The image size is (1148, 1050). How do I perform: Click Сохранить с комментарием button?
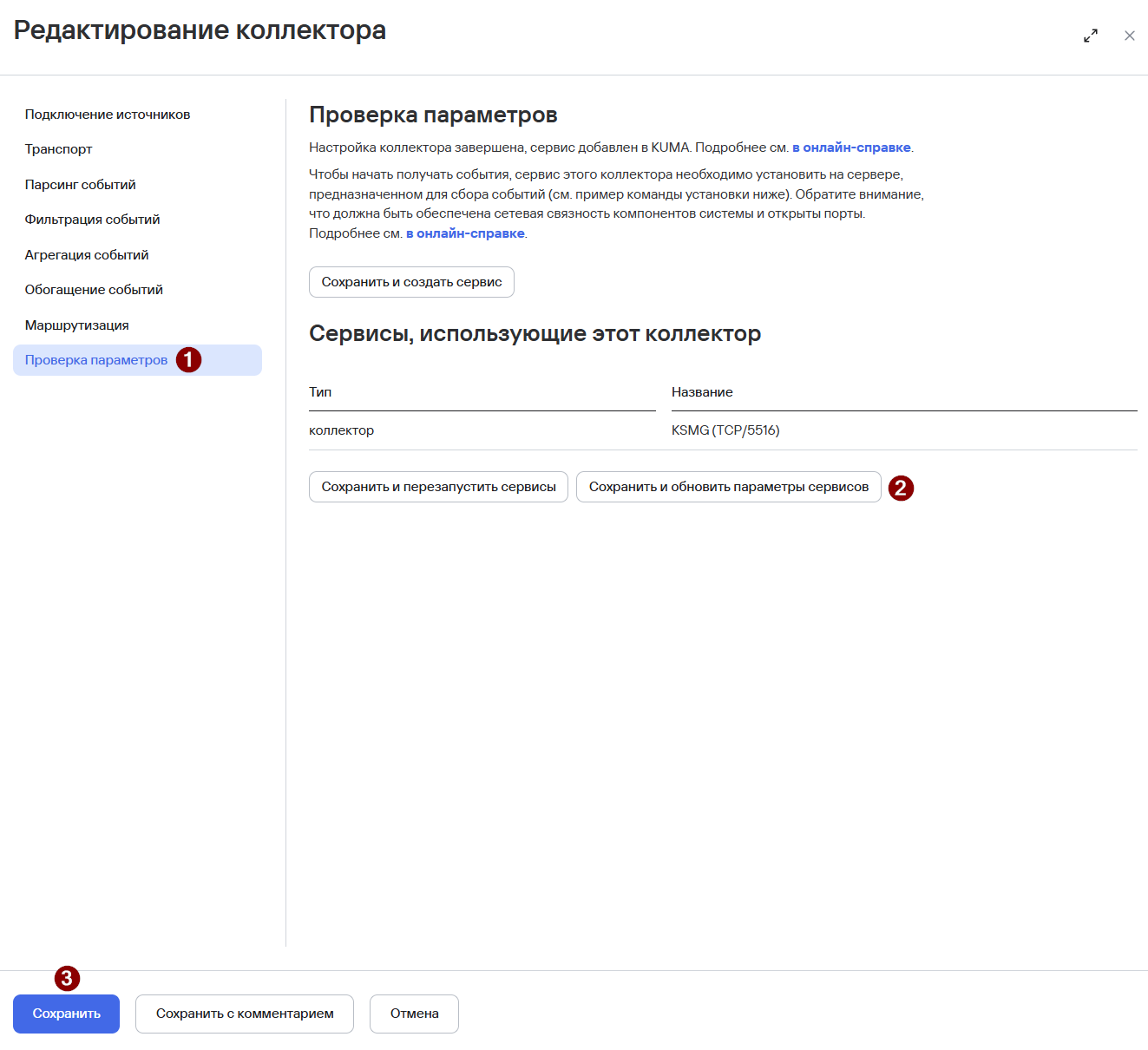pos(245,1014)
